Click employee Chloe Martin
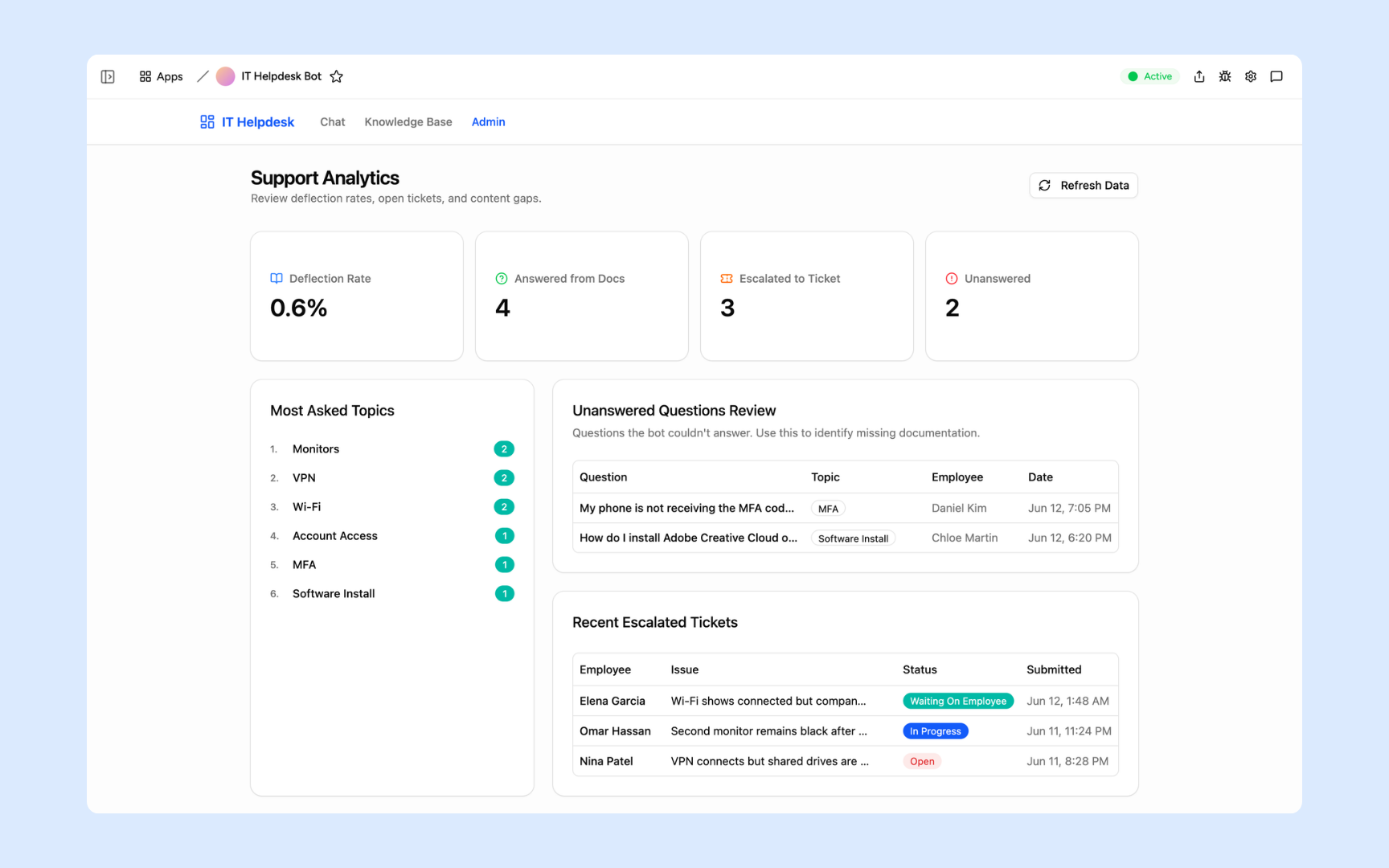Viewport: 1389px width, 868px height. click(965, 538)
